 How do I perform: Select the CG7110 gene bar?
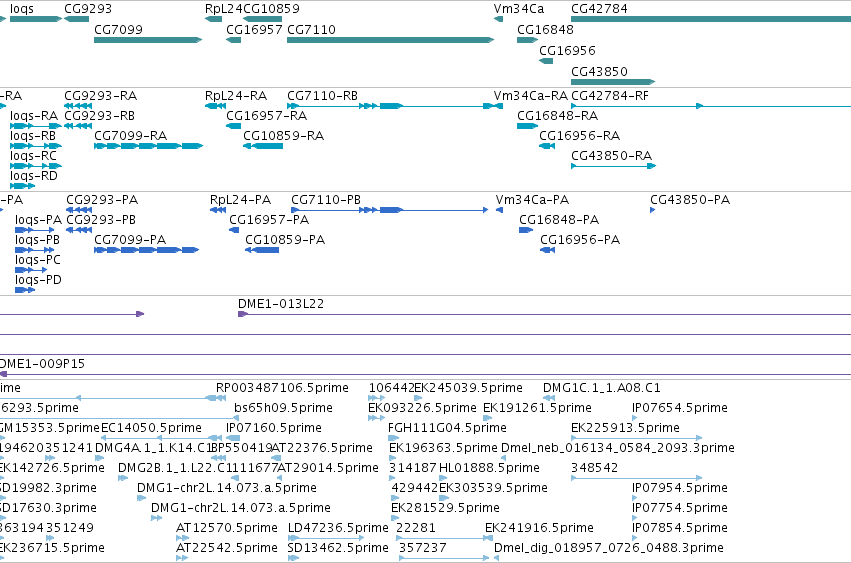[x=390, y=40]
